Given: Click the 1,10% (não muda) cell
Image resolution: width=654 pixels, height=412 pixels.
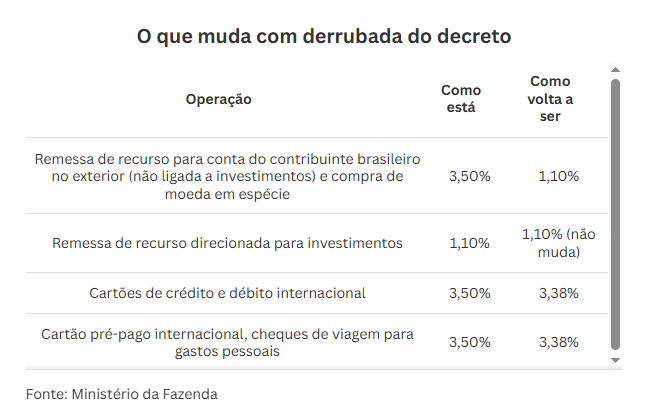Looking at the screenshot, I should pyautogui.click(x=558, y=243).
